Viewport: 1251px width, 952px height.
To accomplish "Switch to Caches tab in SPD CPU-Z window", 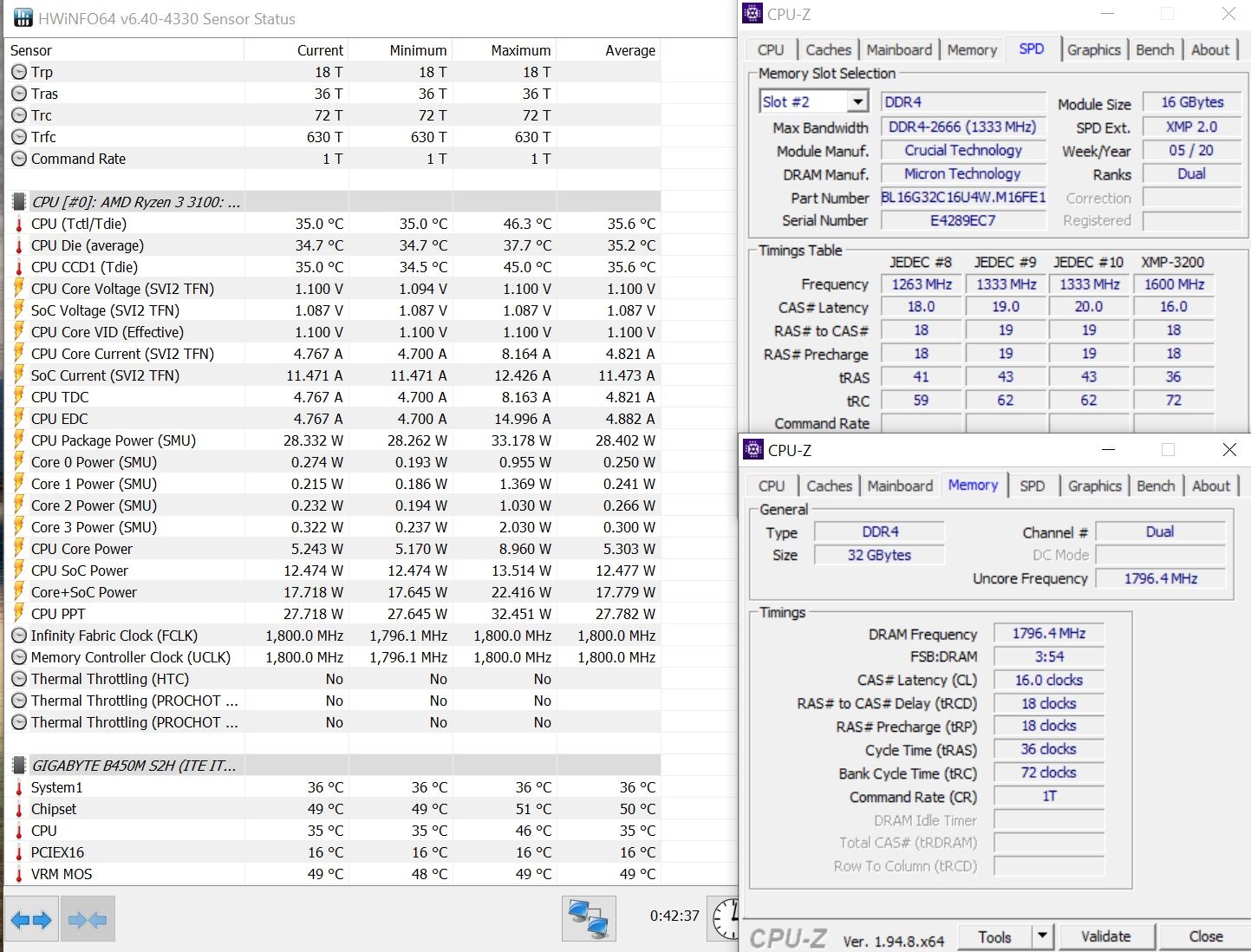I will [829, 49].
